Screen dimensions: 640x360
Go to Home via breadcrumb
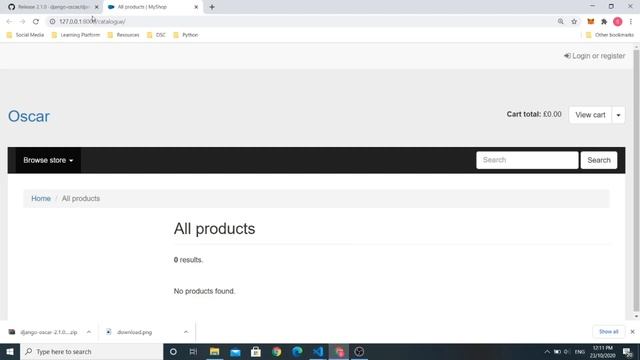tap(41, 199)
